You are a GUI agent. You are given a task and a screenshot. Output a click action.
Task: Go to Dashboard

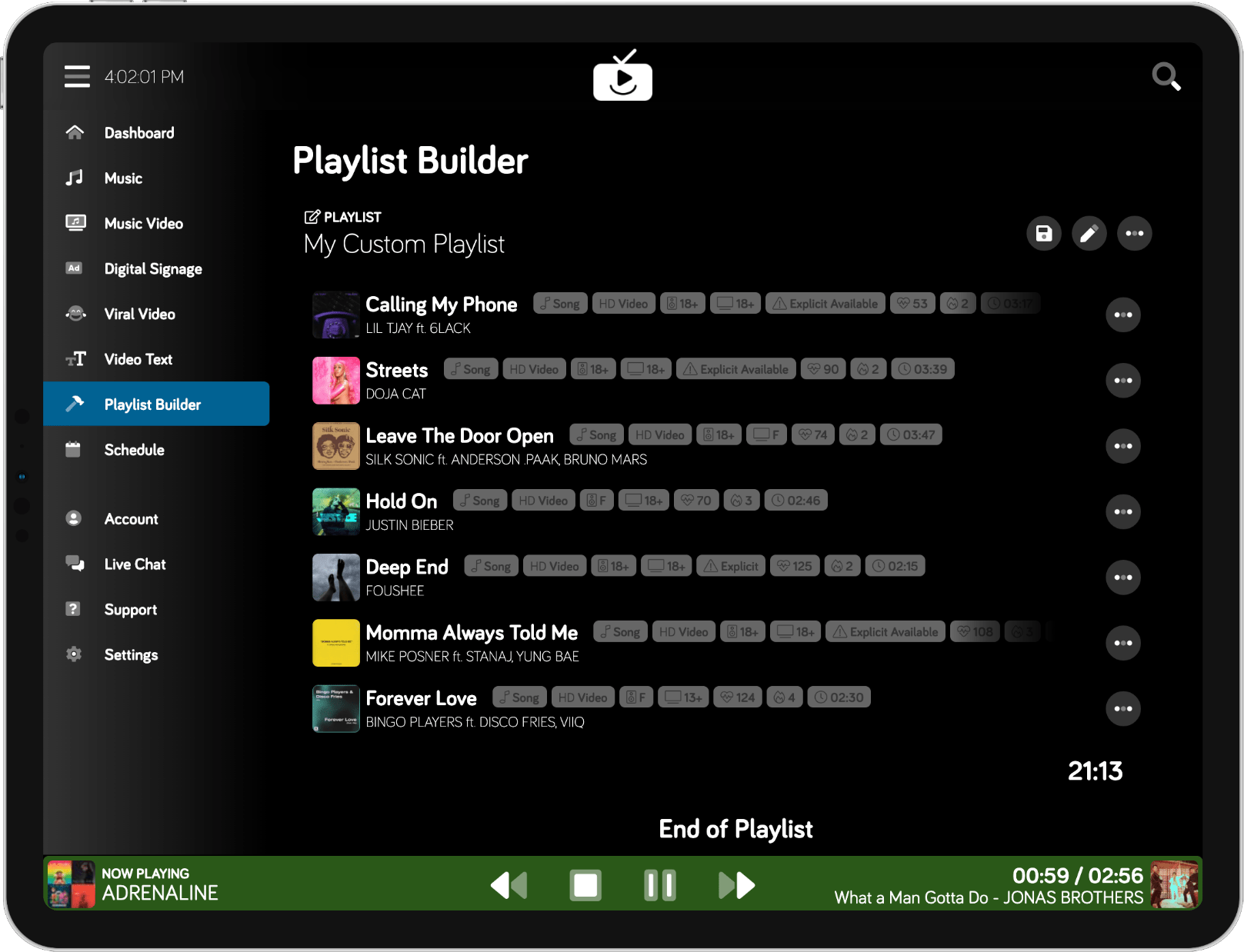[x=156, y=133]
